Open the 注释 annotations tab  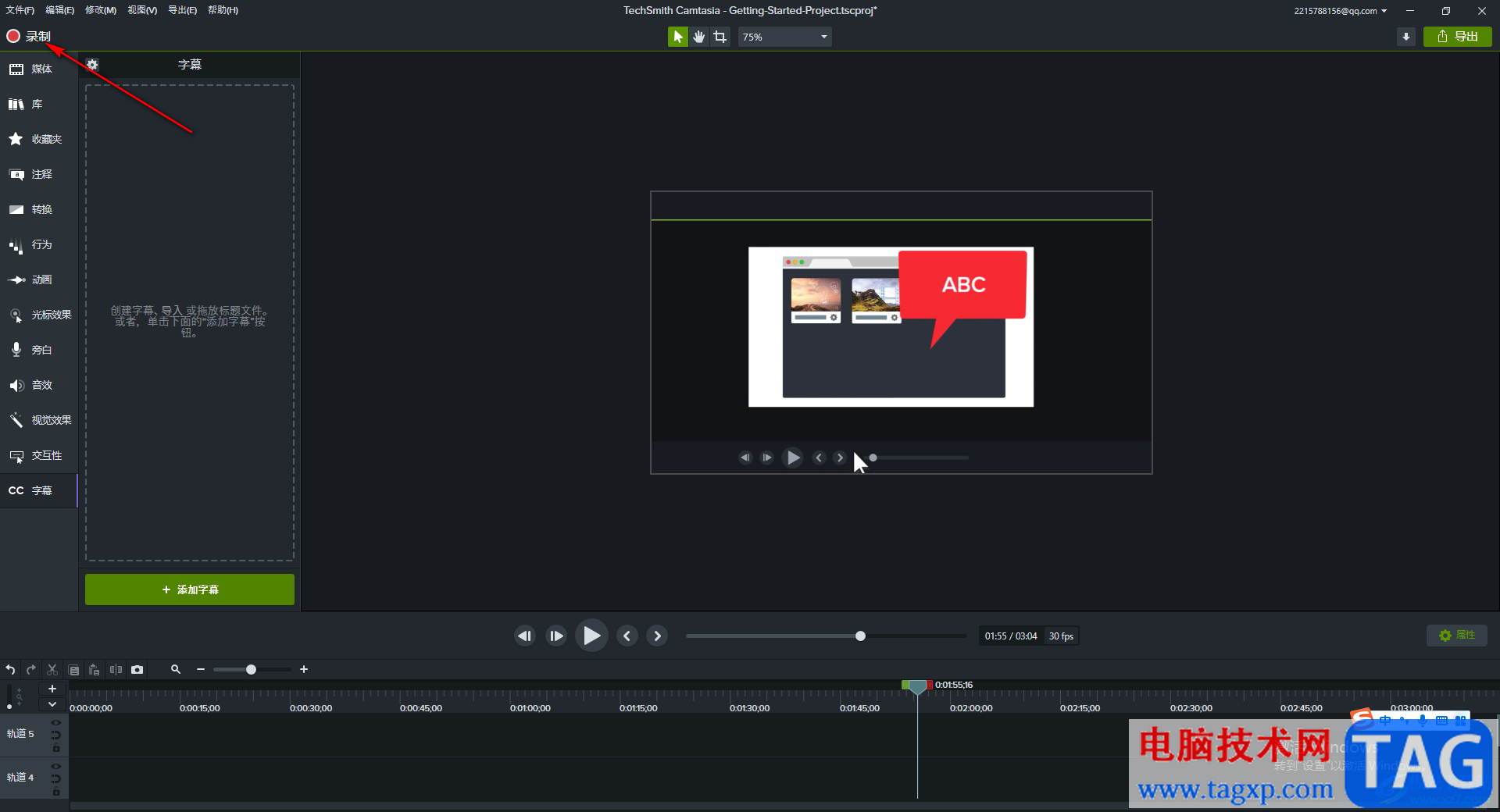coord(39,175)
